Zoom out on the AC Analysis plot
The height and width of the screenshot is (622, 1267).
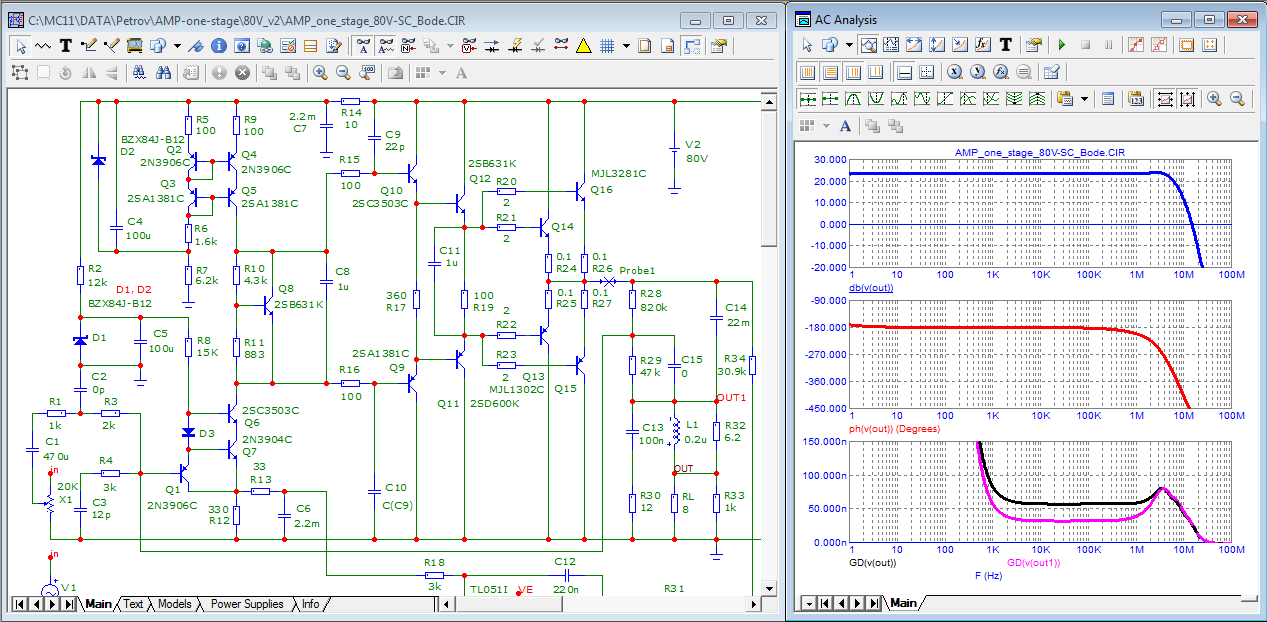click(1237, 99)
